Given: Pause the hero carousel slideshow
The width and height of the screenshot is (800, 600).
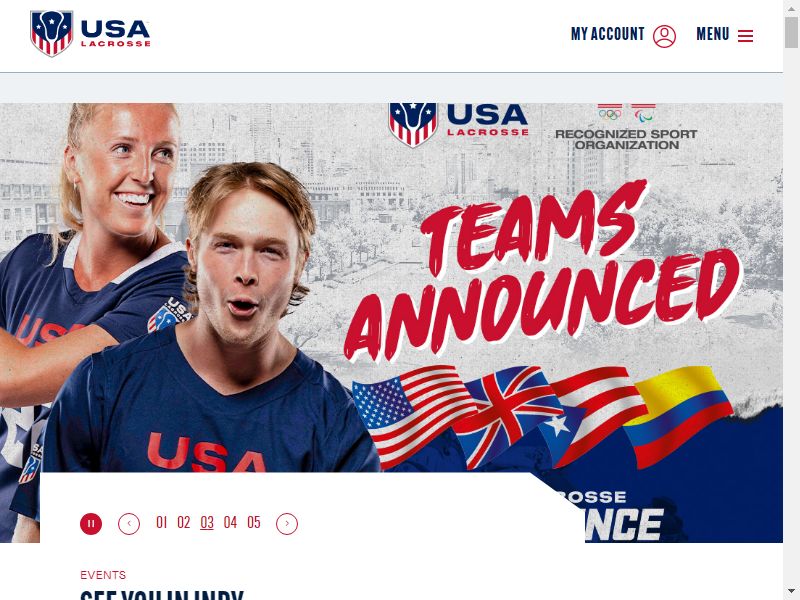Looking at the screenshot, I should point(91,524).
